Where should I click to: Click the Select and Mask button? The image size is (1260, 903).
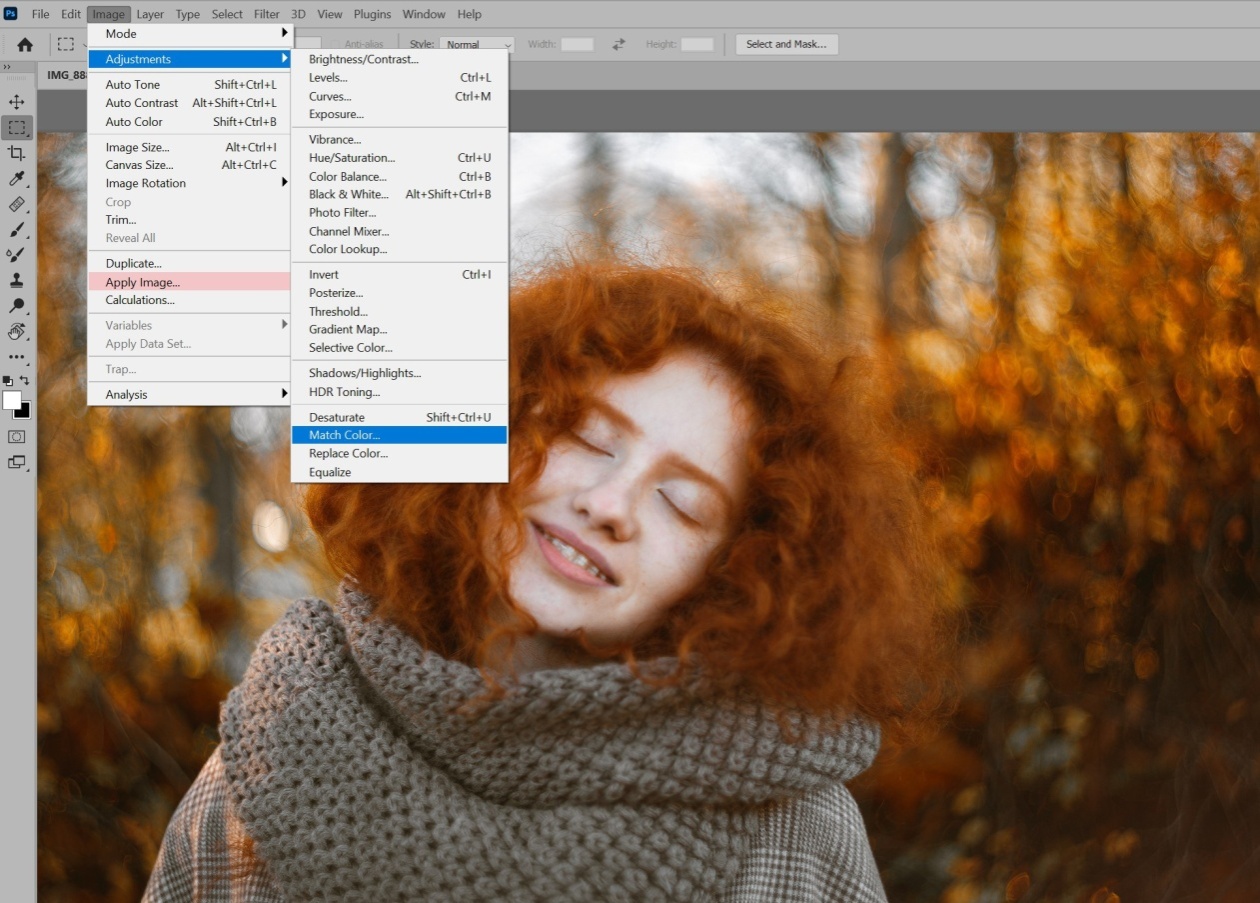pyautogui.click(x=786, y=44)
